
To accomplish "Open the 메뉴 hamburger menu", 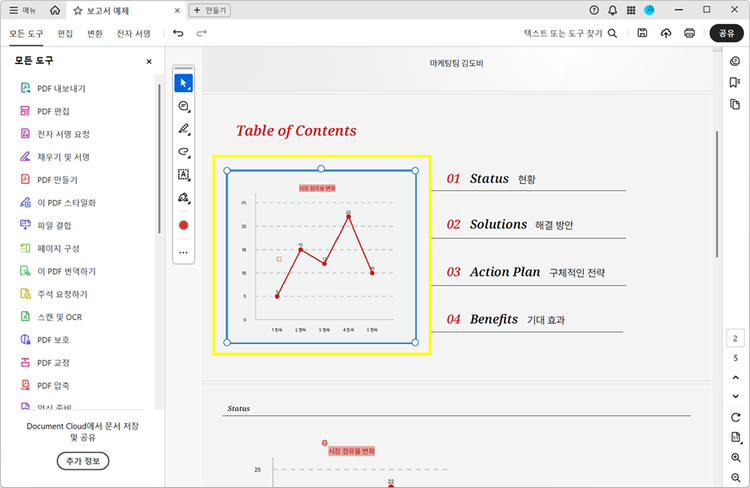I will 21,10.
